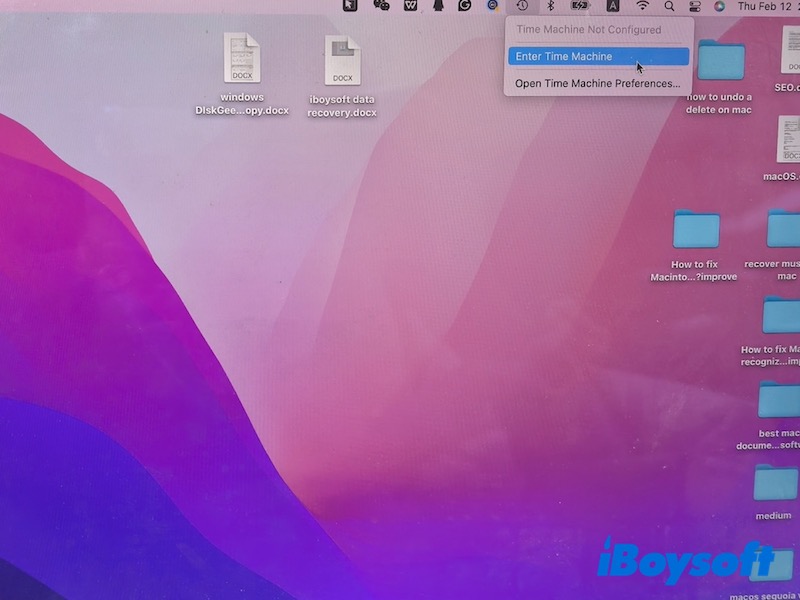Open Spotlight search from the menu bar
This screenshot has height=600, width=800.
coord(668,8)
